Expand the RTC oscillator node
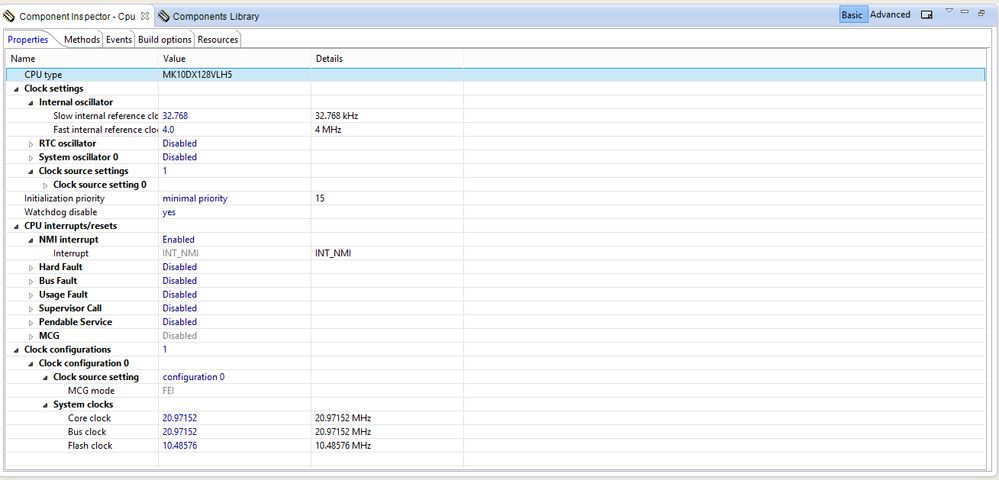Image resolution: width=999 pixels, height=480 pixels. tap(31, 144)
